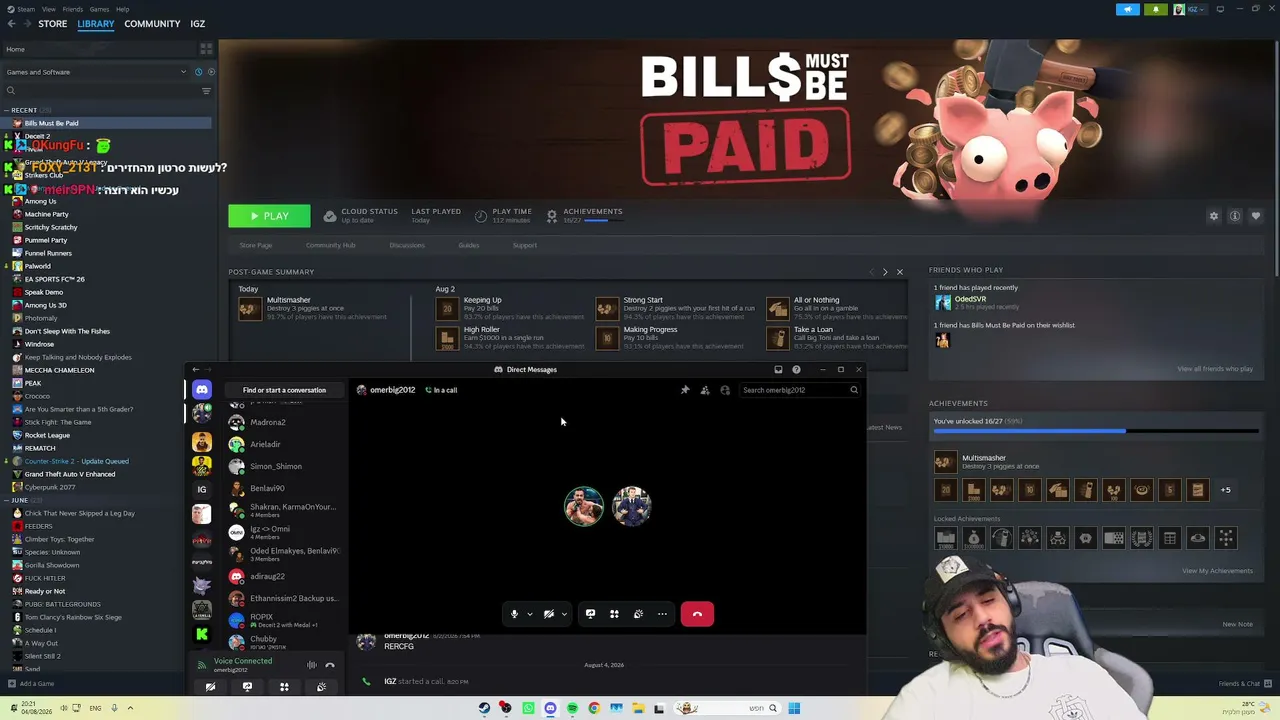Go back with the Steam back arrow
The height and width of the screenshot is (720, 1280).
point(12,24)
